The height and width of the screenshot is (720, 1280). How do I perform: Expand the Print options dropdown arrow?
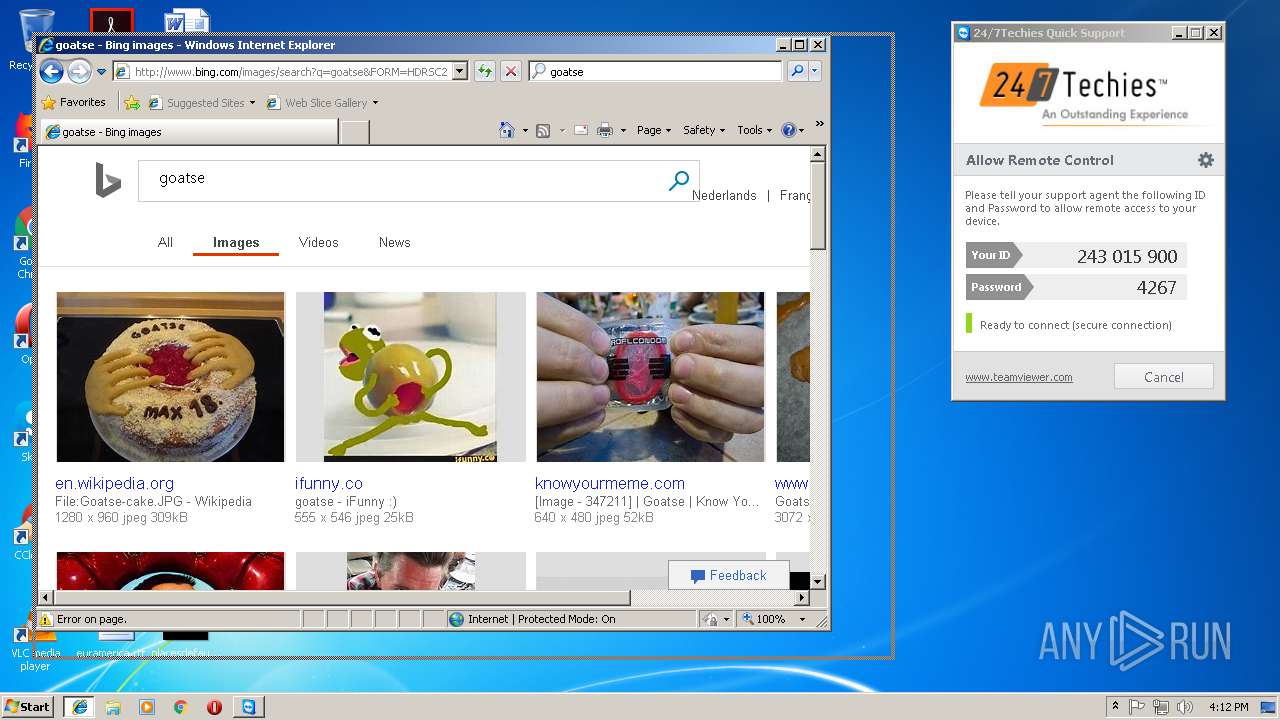click(x=623, y=131)
